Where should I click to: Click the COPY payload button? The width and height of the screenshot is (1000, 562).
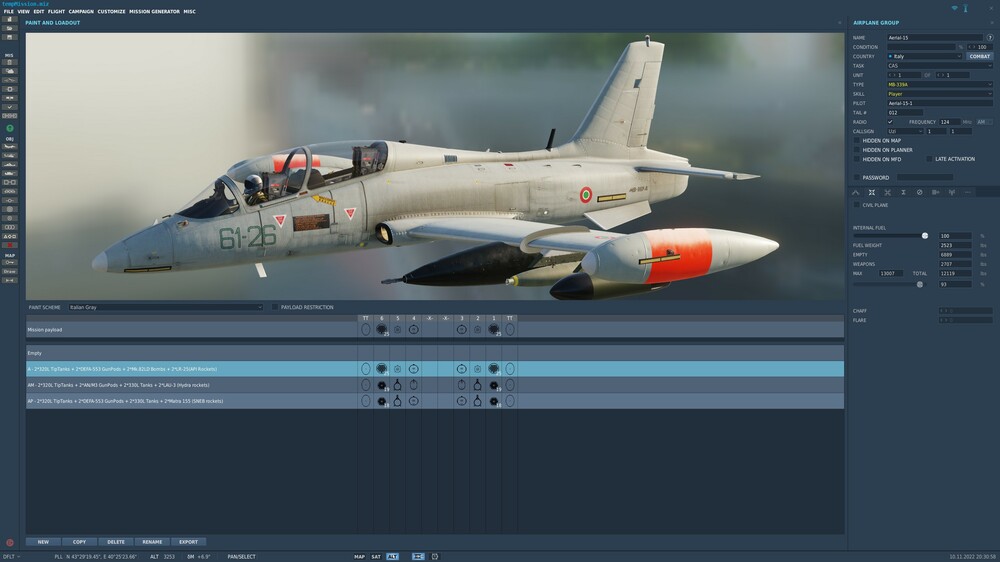[79, 542]
